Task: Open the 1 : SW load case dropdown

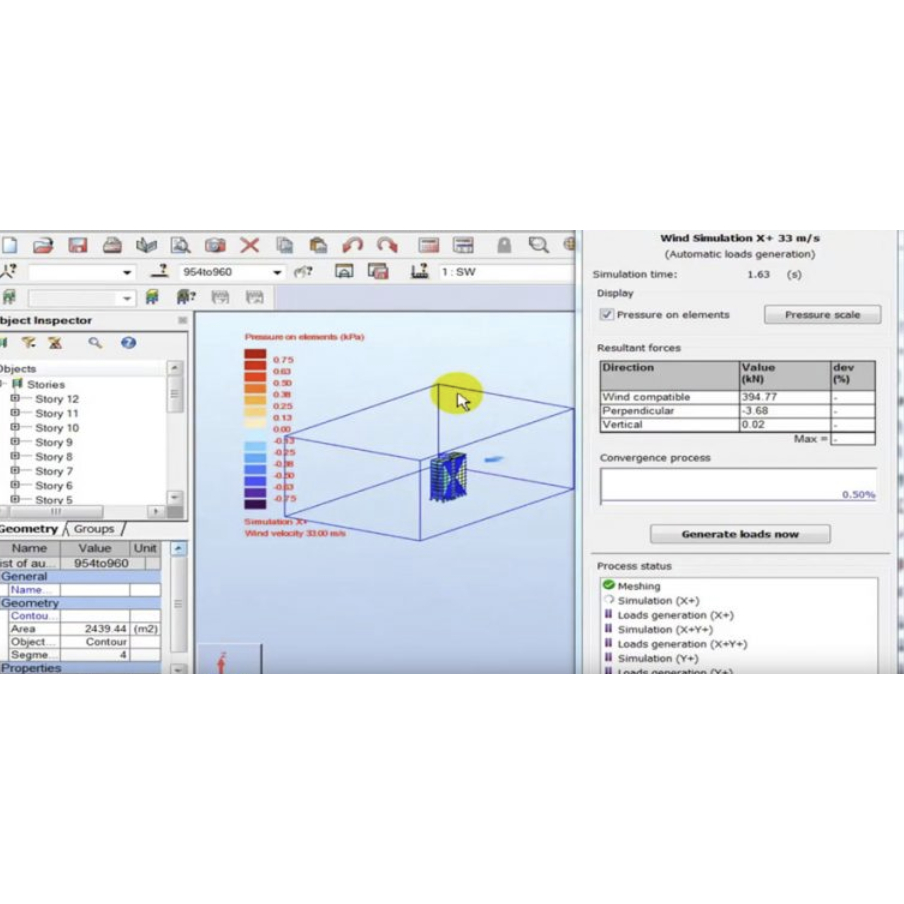Action: 500,272
